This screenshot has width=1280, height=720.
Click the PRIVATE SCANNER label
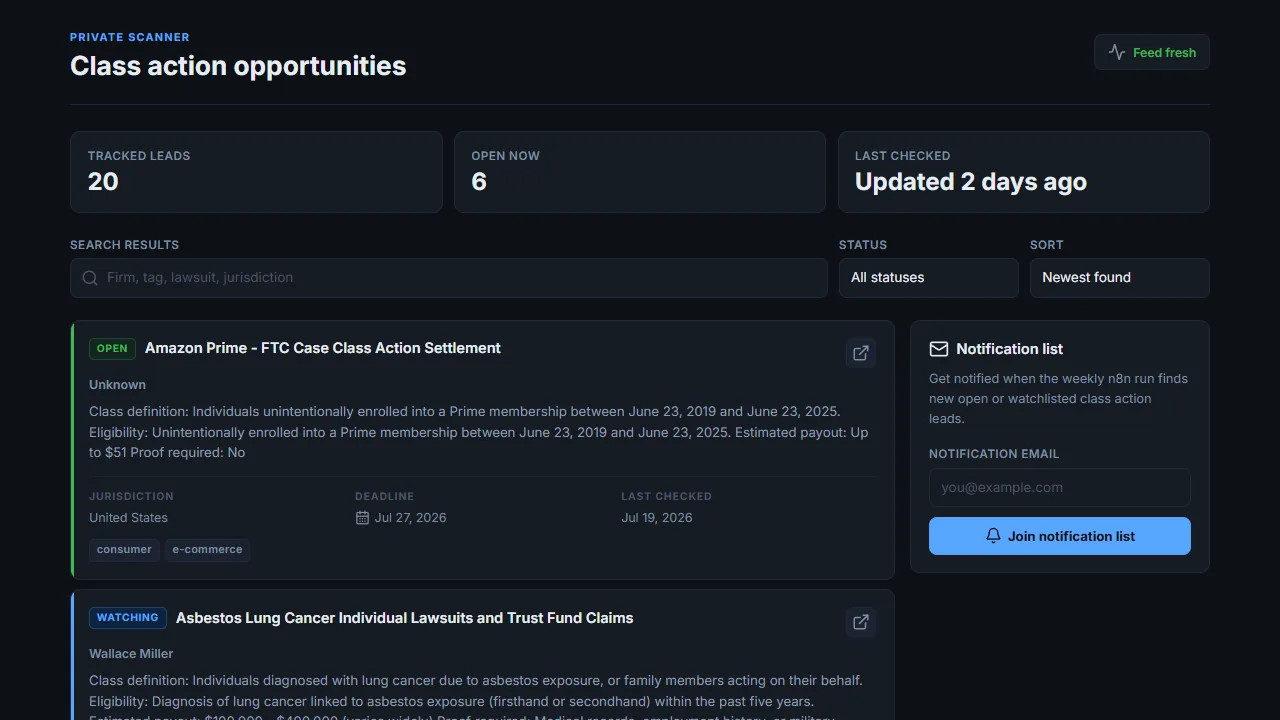(x=130, y=37)
